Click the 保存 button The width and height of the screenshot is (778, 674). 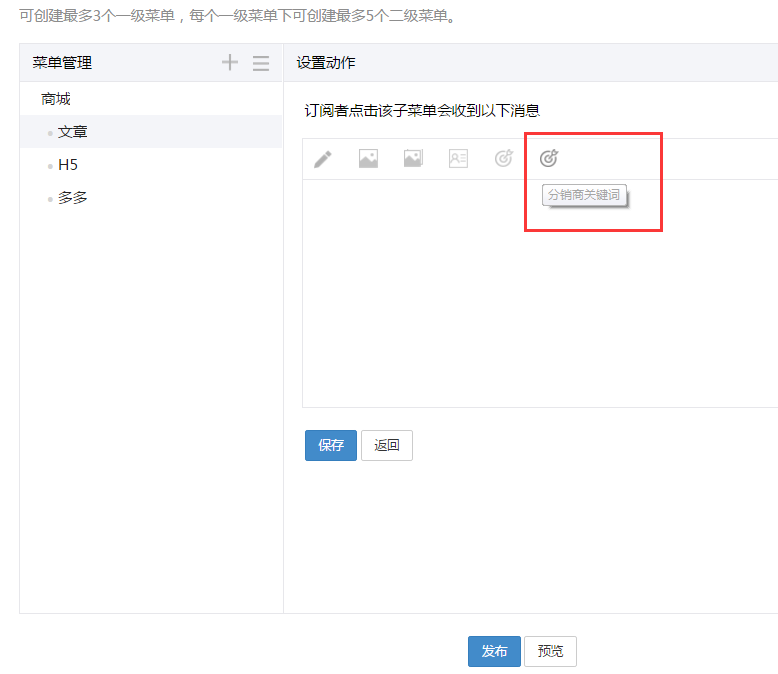[331, 446]
